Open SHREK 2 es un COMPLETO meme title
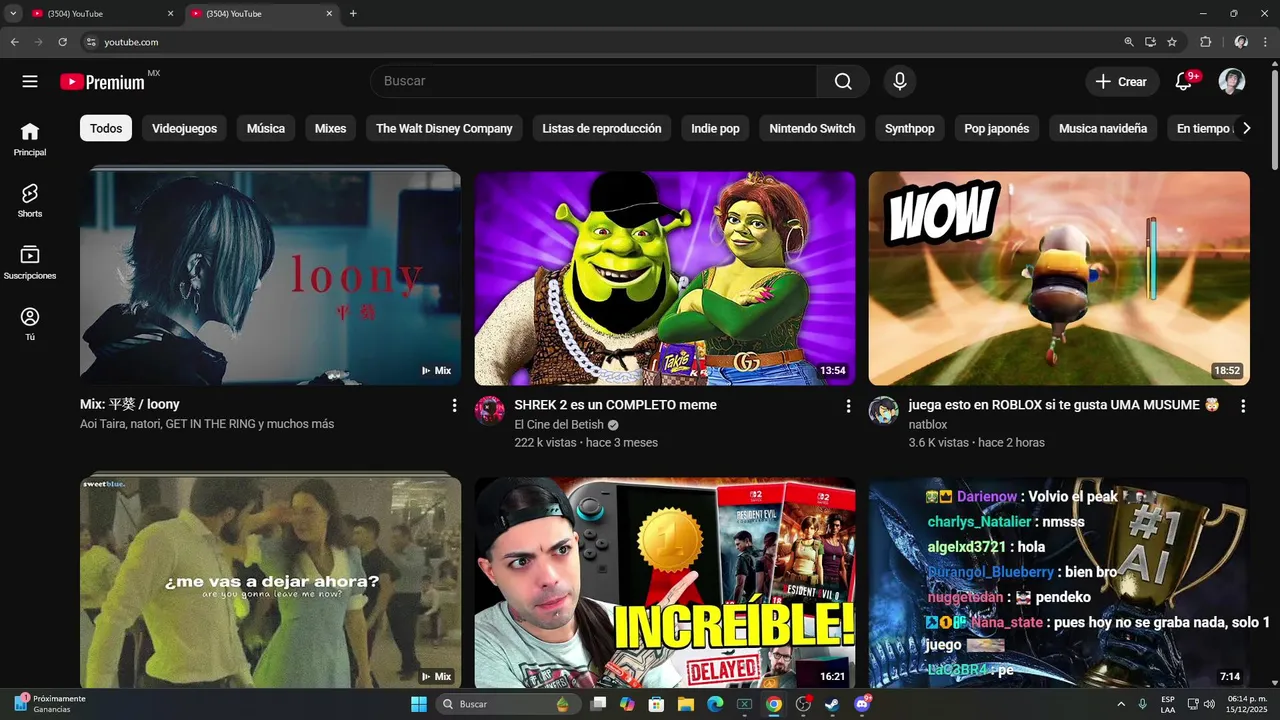The width and height of the screenshot is (1280, 720). tap(615, 405)
